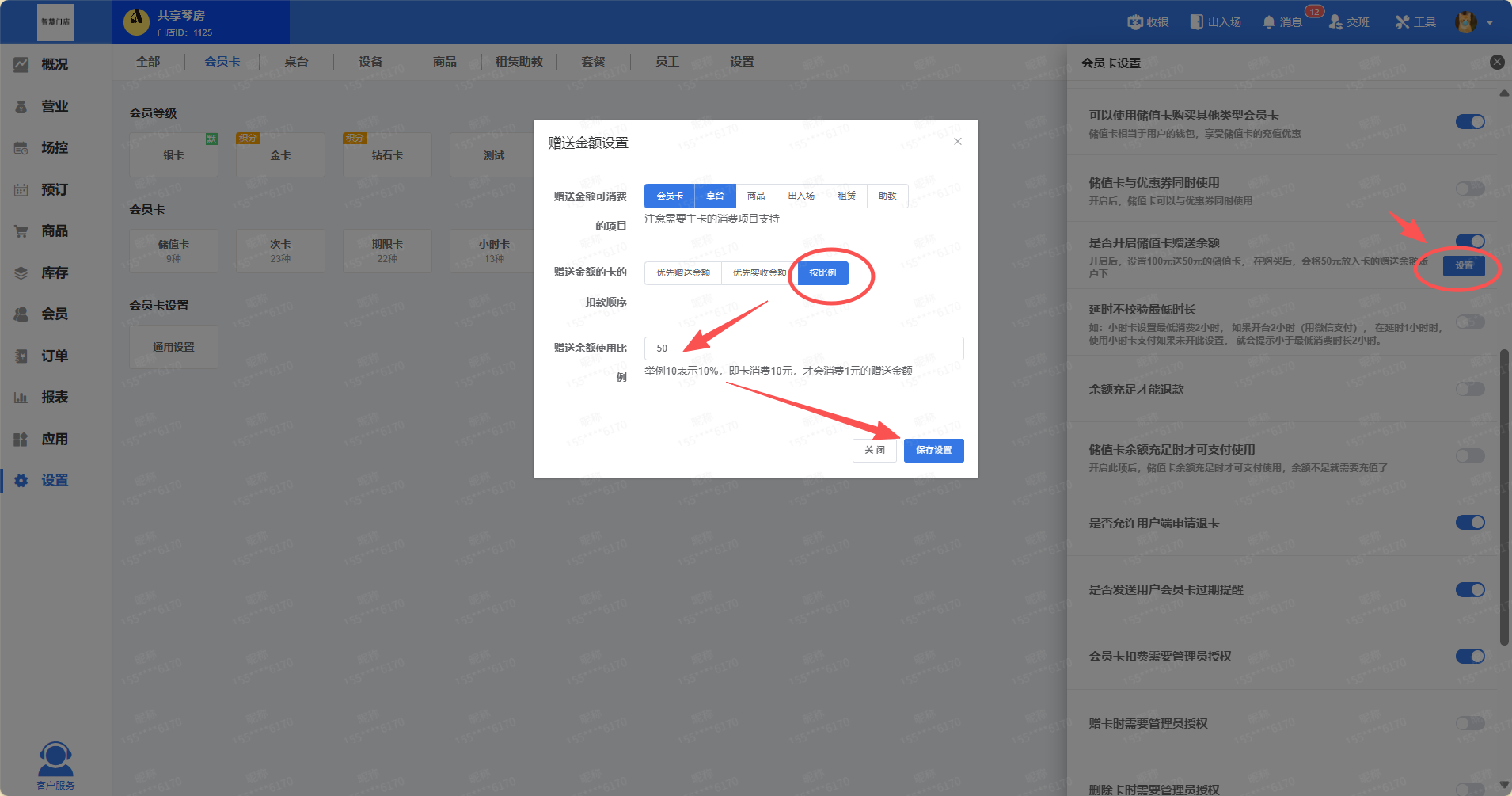Click the 设置 gear in the sidebar
The height and width of the screenshot is (796, 1512).
click(x=21, y=481)
